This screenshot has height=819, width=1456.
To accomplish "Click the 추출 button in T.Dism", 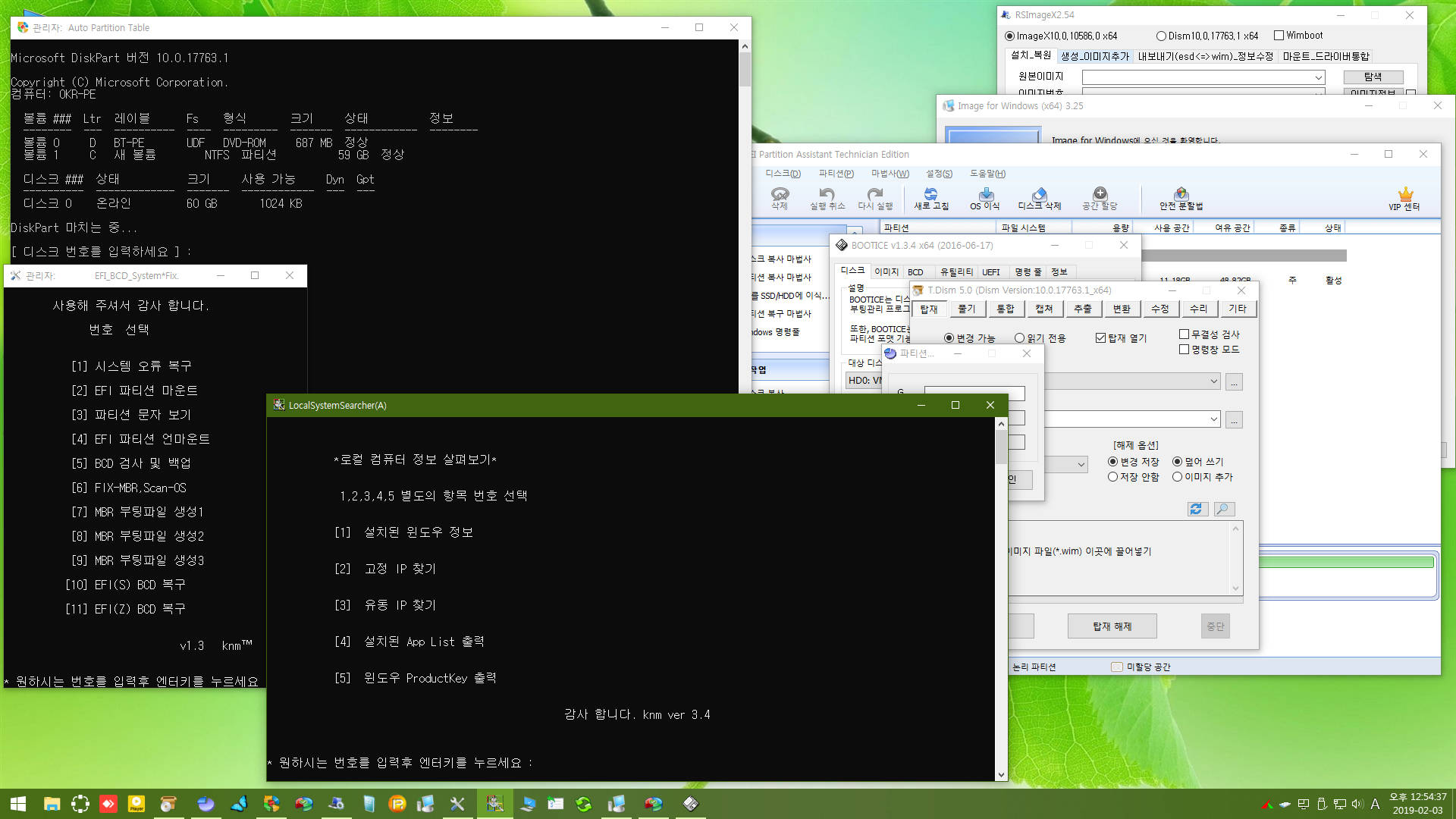I will [1083, 309].
